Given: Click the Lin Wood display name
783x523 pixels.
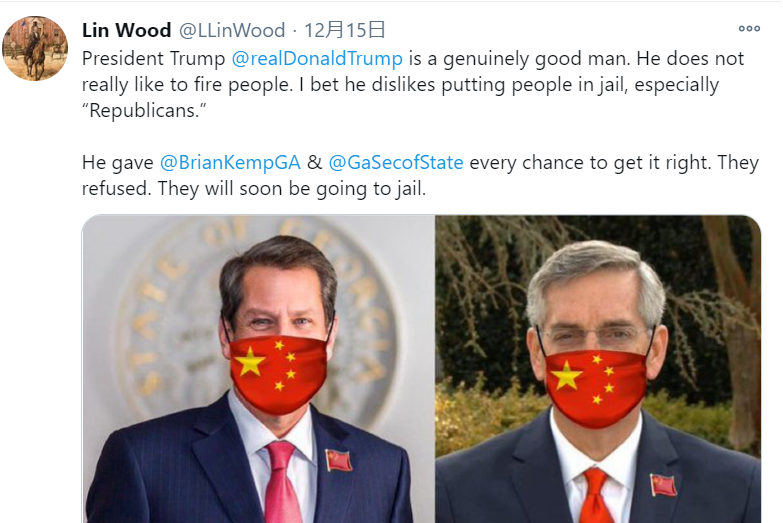Looking at the screenshot, I should click(126, 30).
